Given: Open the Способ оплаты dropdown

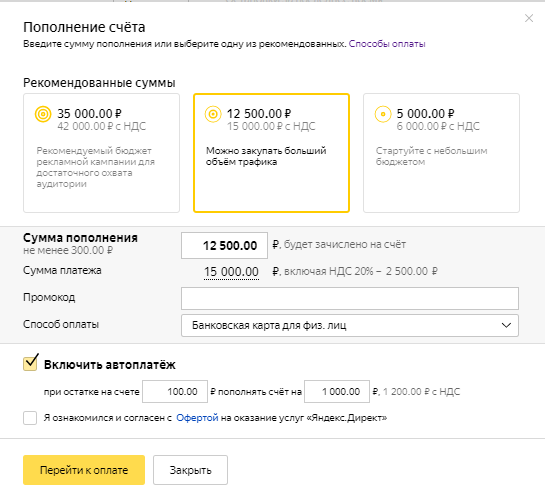Looking at the screenshot, I should tap(350, 325).
